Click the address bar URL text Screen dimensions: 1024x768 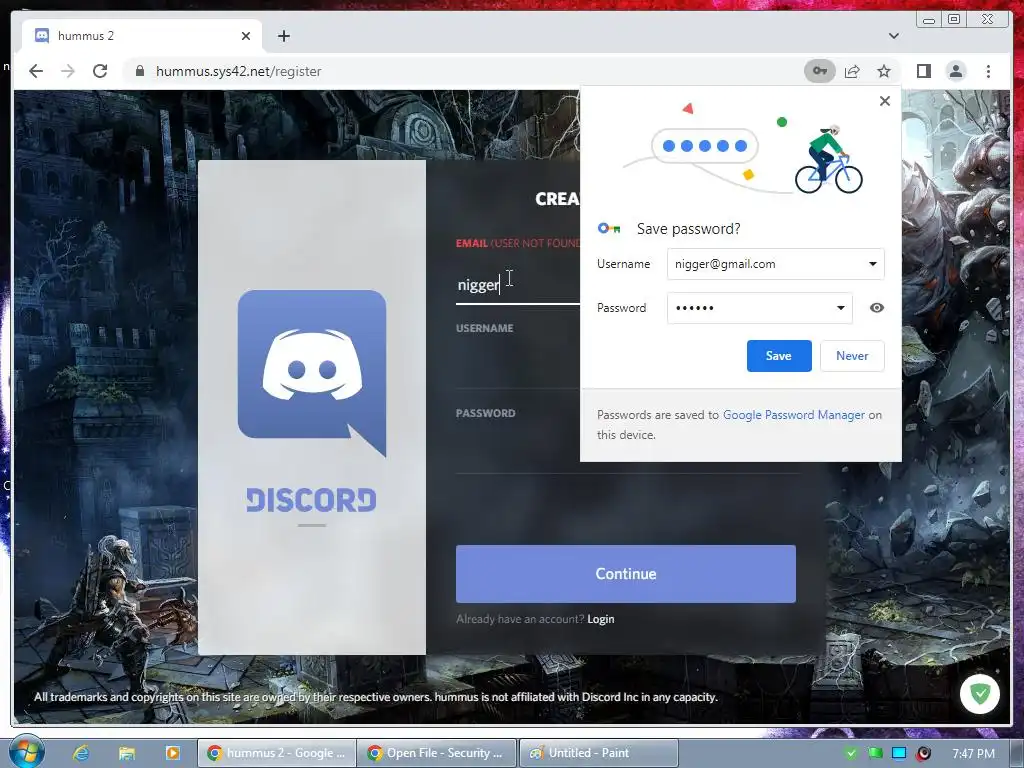pos(238,71)
